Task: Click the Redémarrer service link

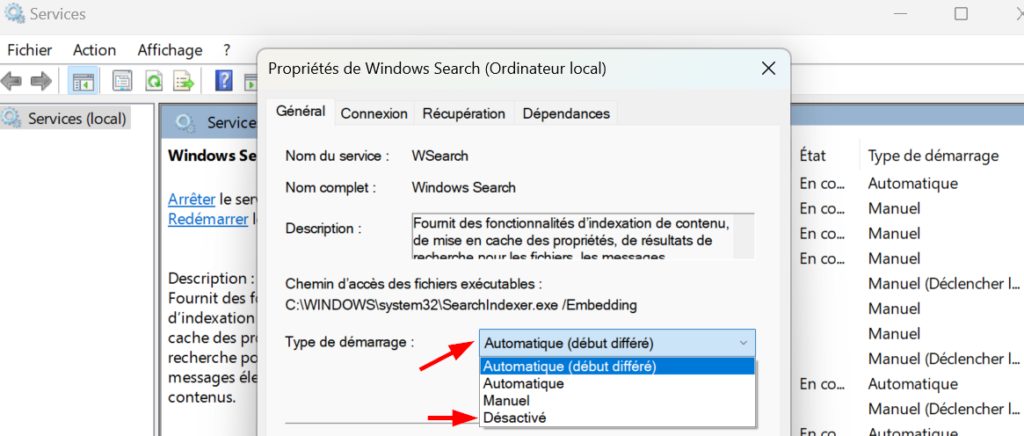Action: (x=208, y=219)
